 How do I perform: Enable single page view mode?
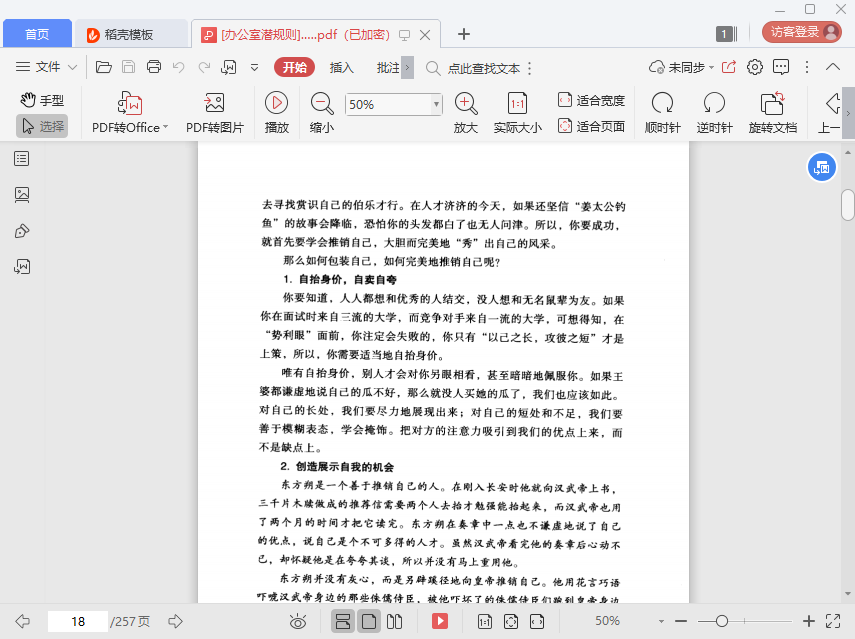pos(369,621)
